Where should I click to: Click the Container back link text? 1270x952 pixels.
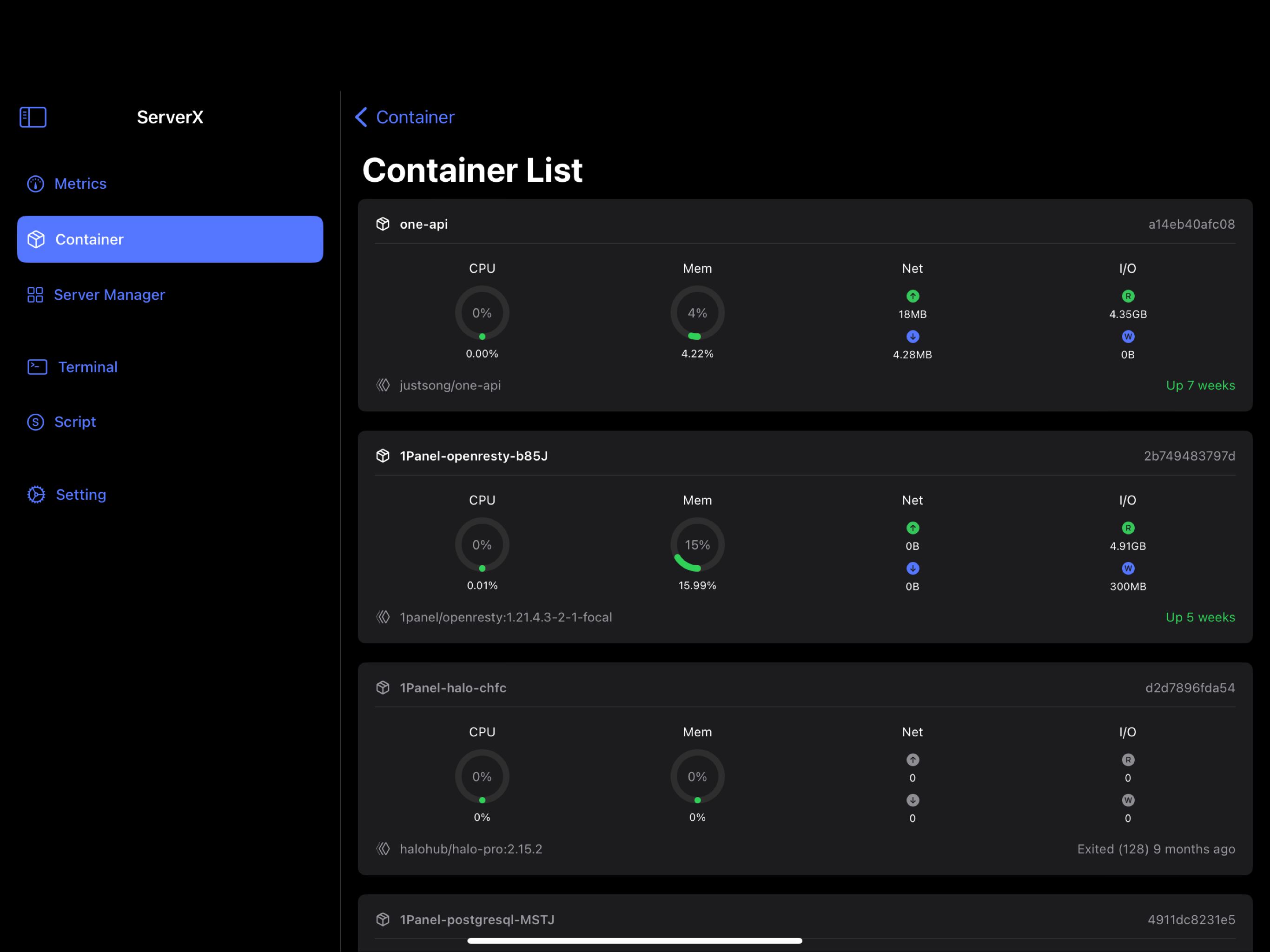[415, 117]
